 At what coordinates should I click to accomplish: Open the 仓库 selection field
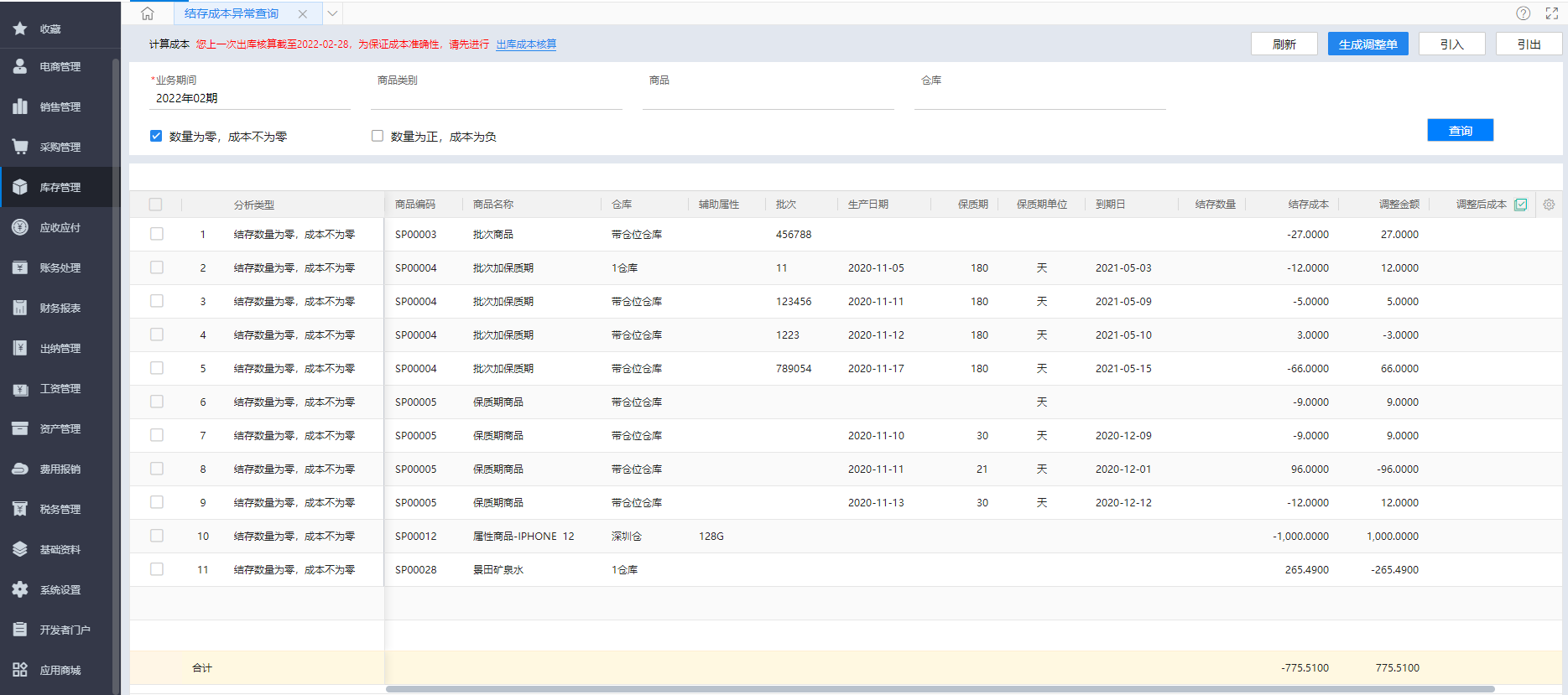[x=1040, y=98]
